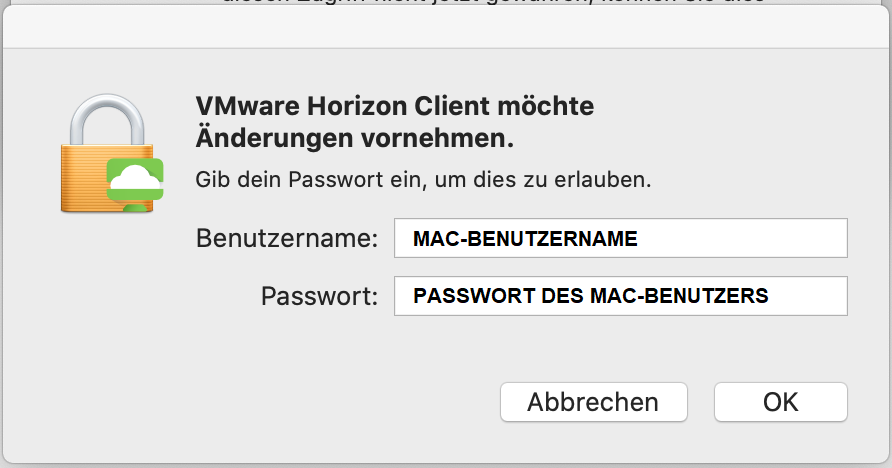The image size is (892, 468).
Task: Click the "Benutzername:" label
Action: [287, 240]
